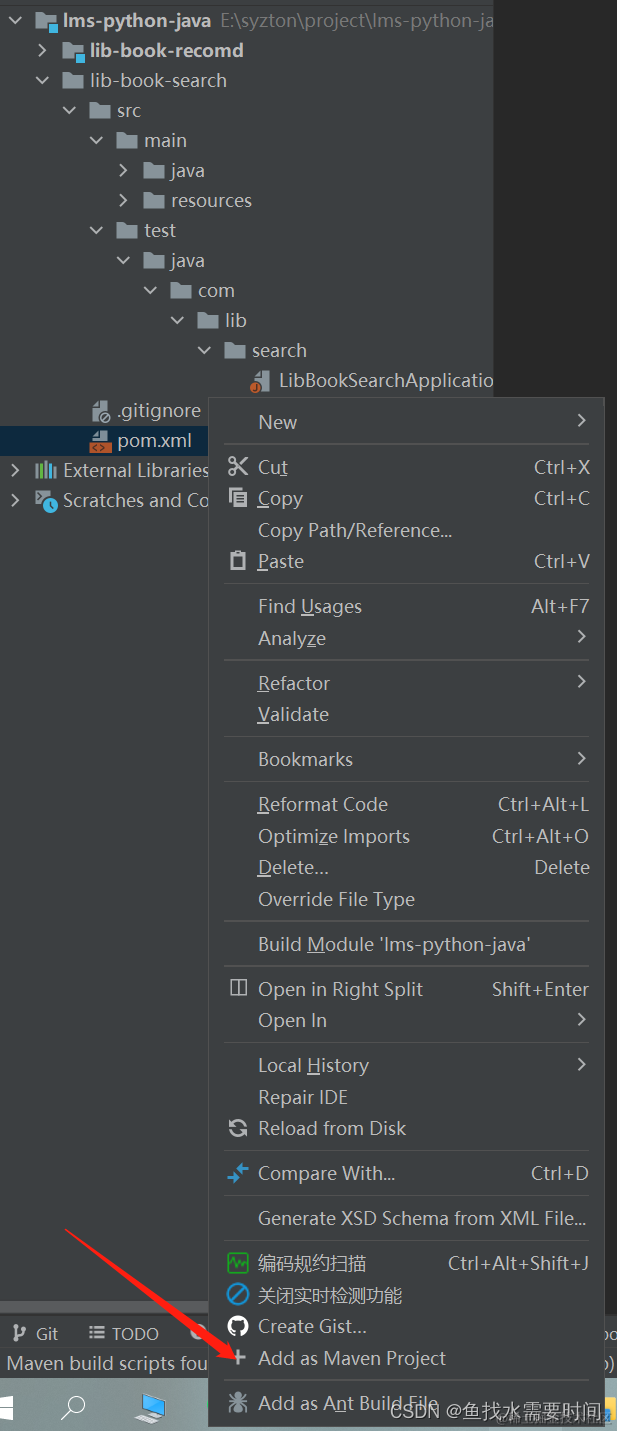Select the com package folder
The width and height of the screenshot is (617, 1431).
(x=203, y=290)
